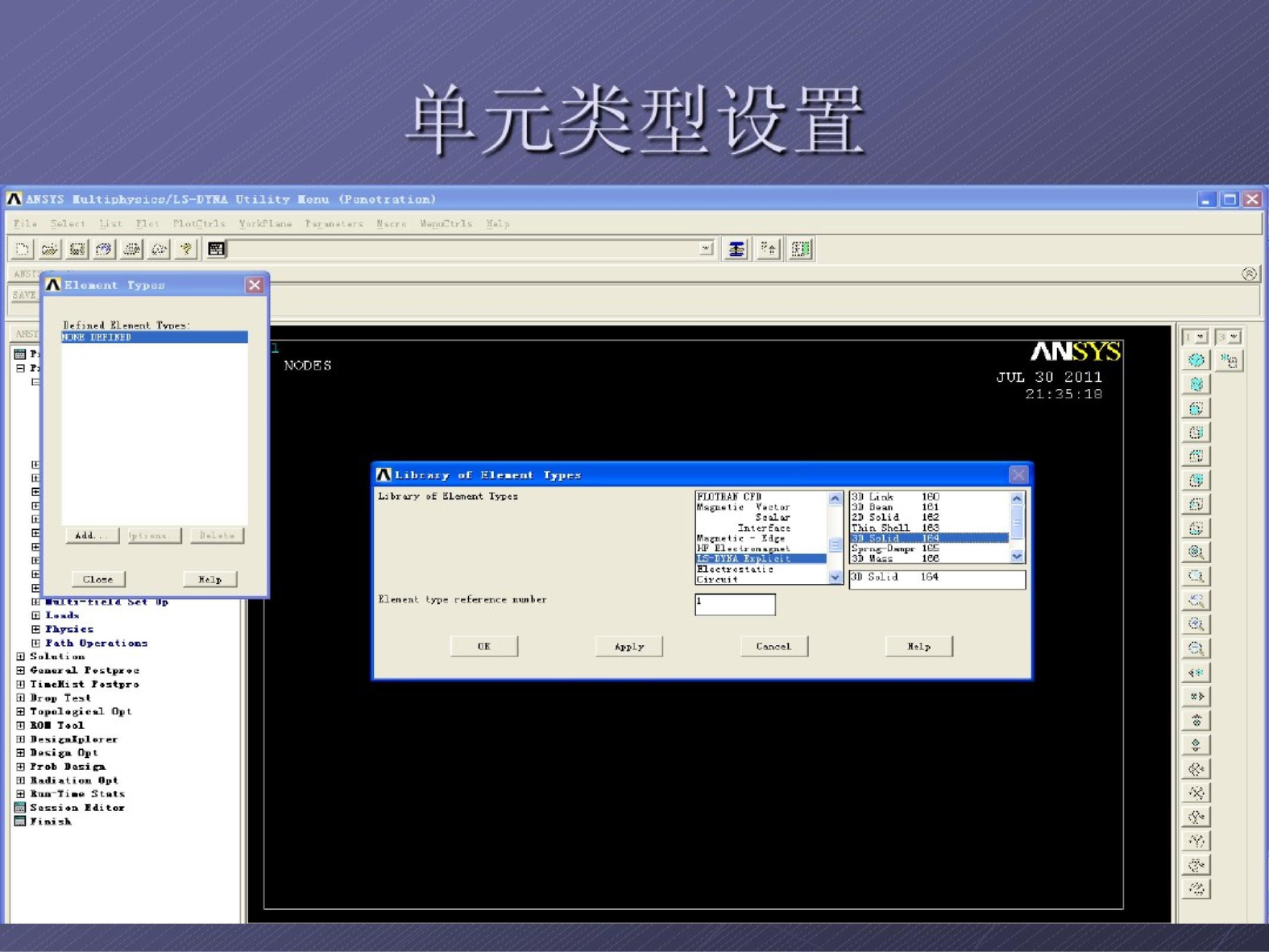1269x952 pixels.
Task: Select LS-DYNA Explicit in the list
Action: click(x=761, y=558)
